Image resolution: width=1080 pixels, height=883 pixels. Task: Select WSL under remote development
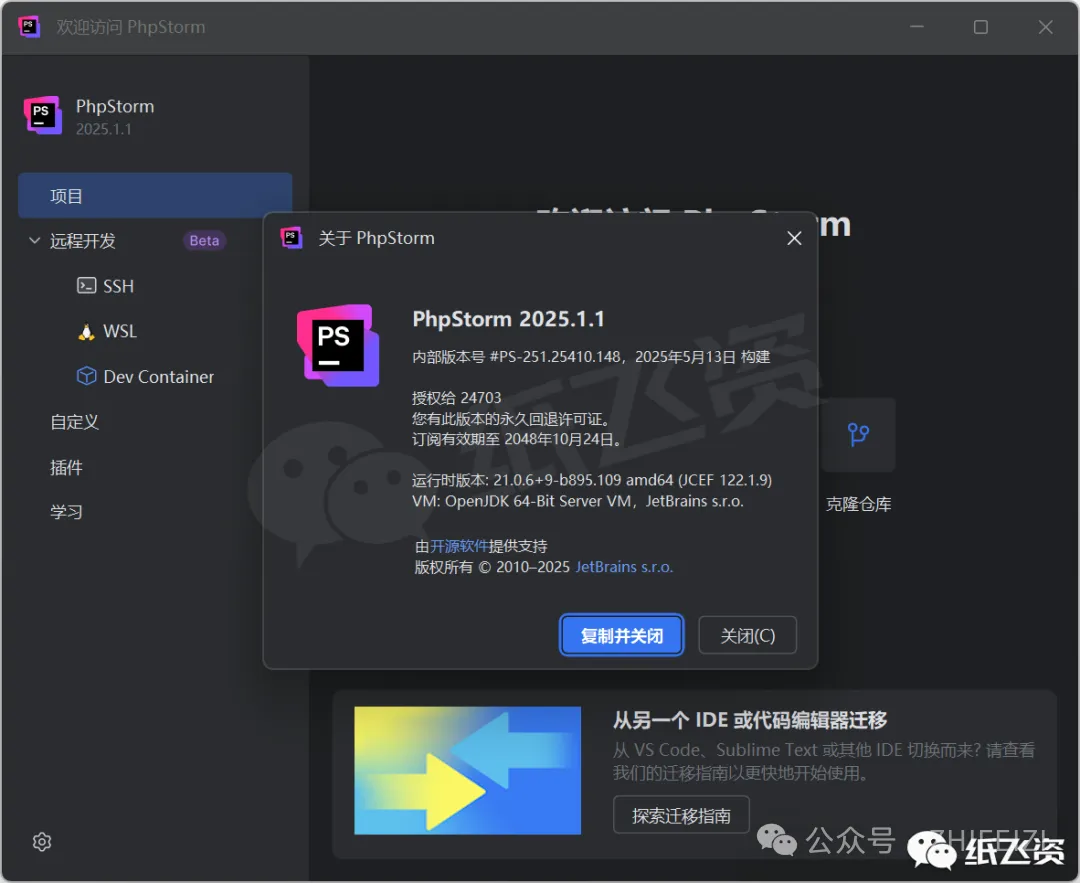[x=120, y=331]
